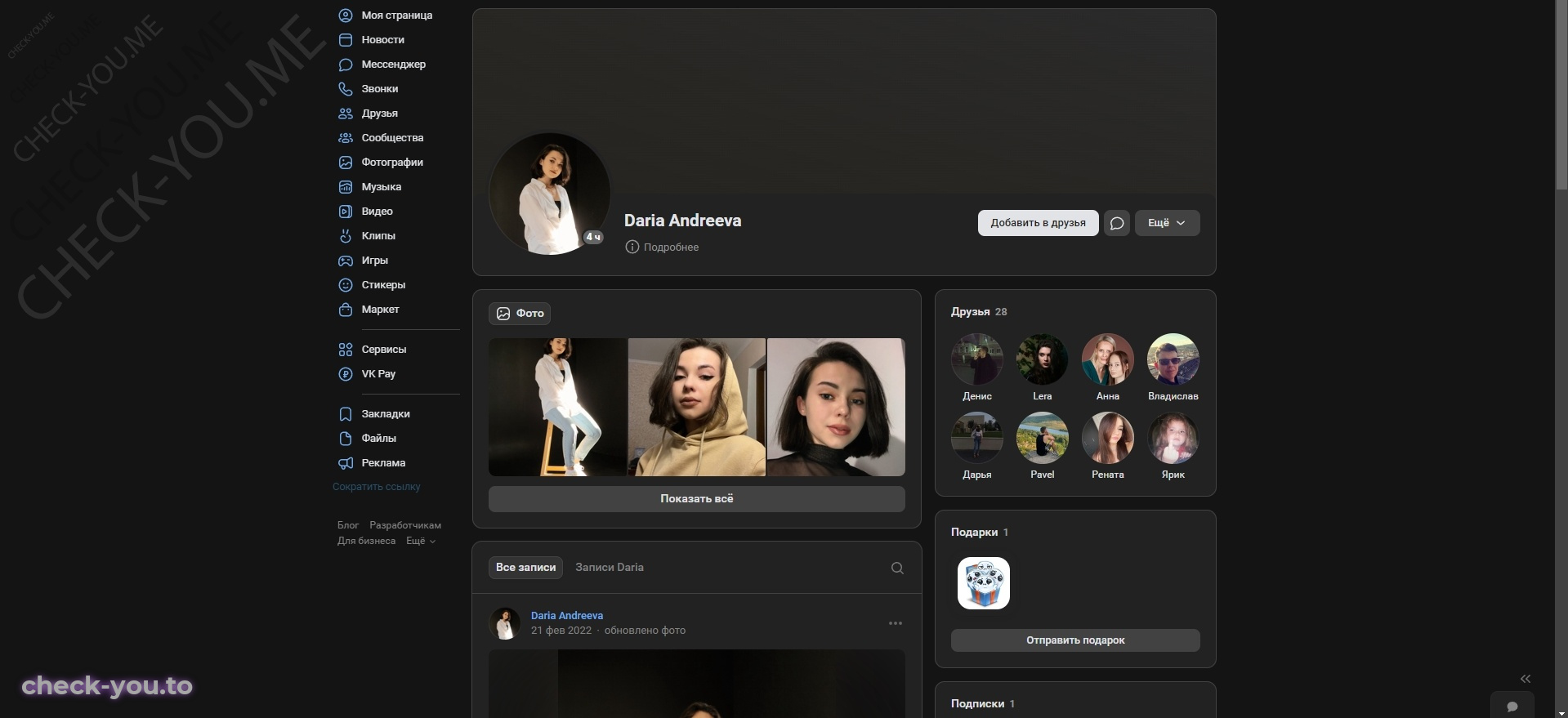Select the Фото tab in the photo block

520,314
